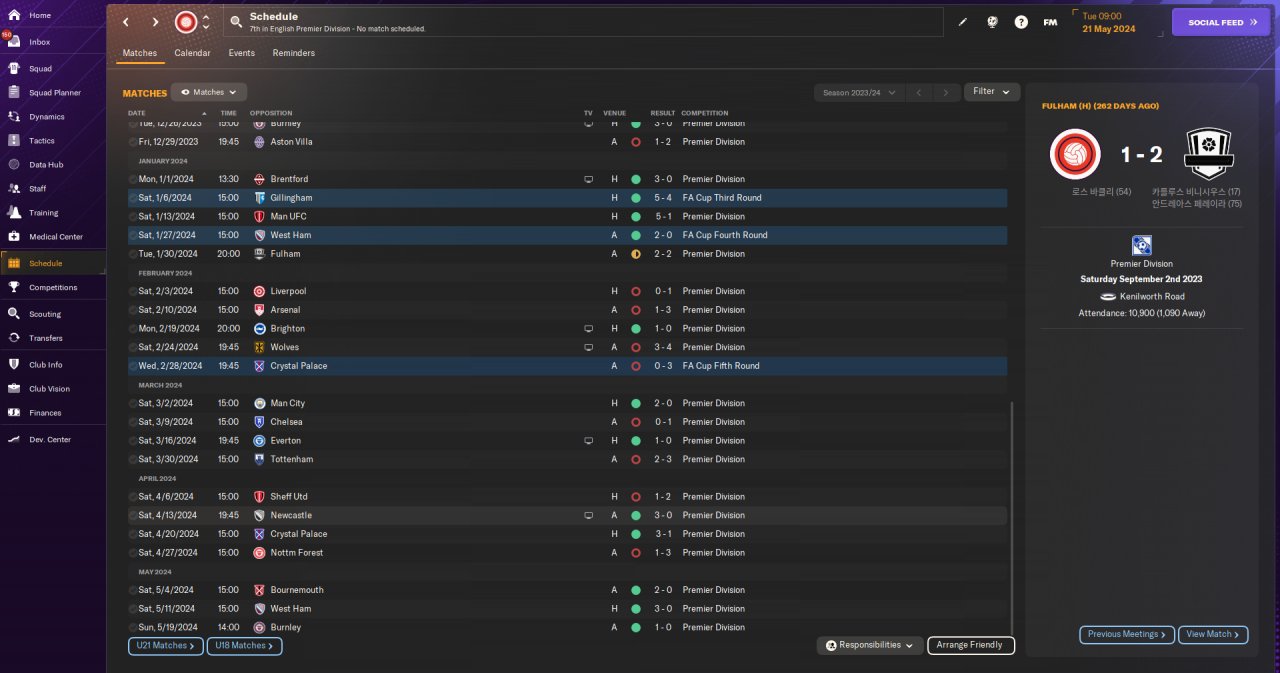Screen dimensions: 1280x673
Task: Open the Competitions trophy icon
Action: click(14, 288)
